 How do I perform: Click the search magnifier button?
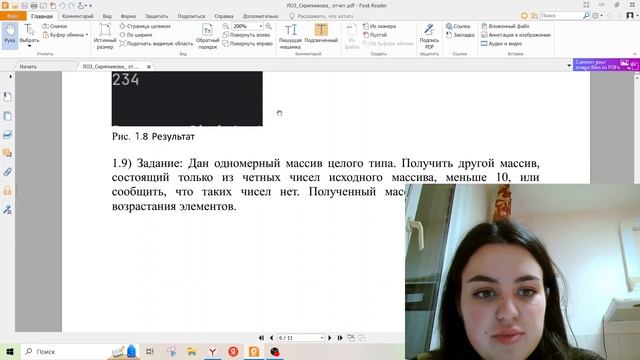[586, 16]
